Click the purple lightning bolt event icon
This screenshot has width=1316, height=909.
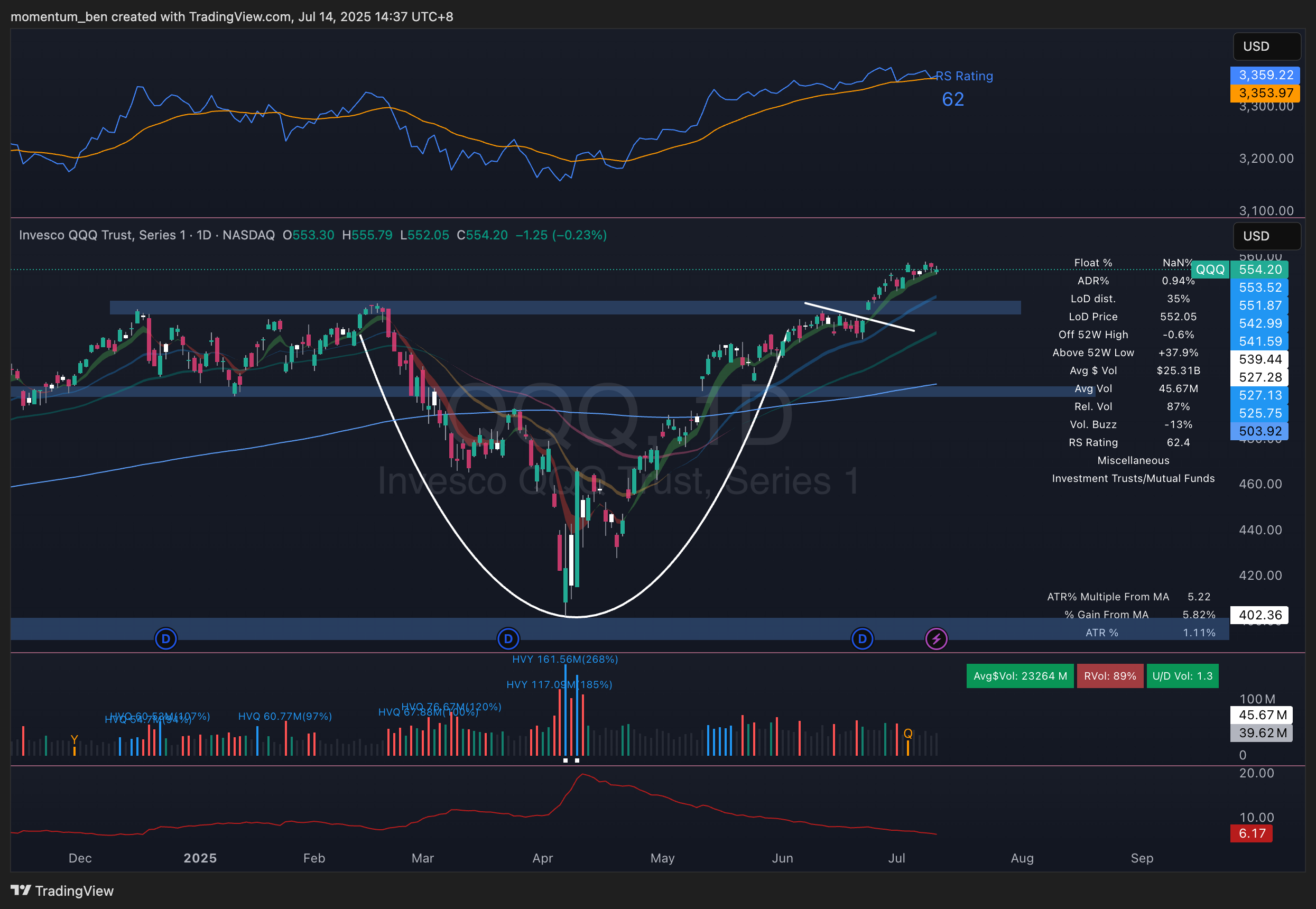click(x=936, y=638)
